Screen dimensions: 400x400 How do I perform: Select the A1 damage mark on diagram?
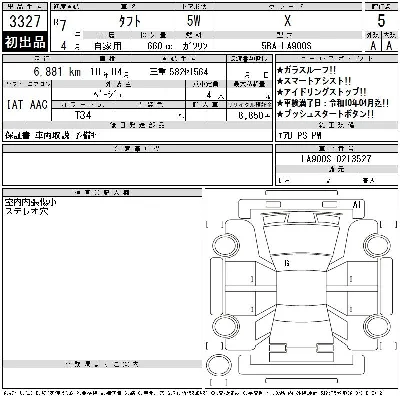click(x=356, y=205)
